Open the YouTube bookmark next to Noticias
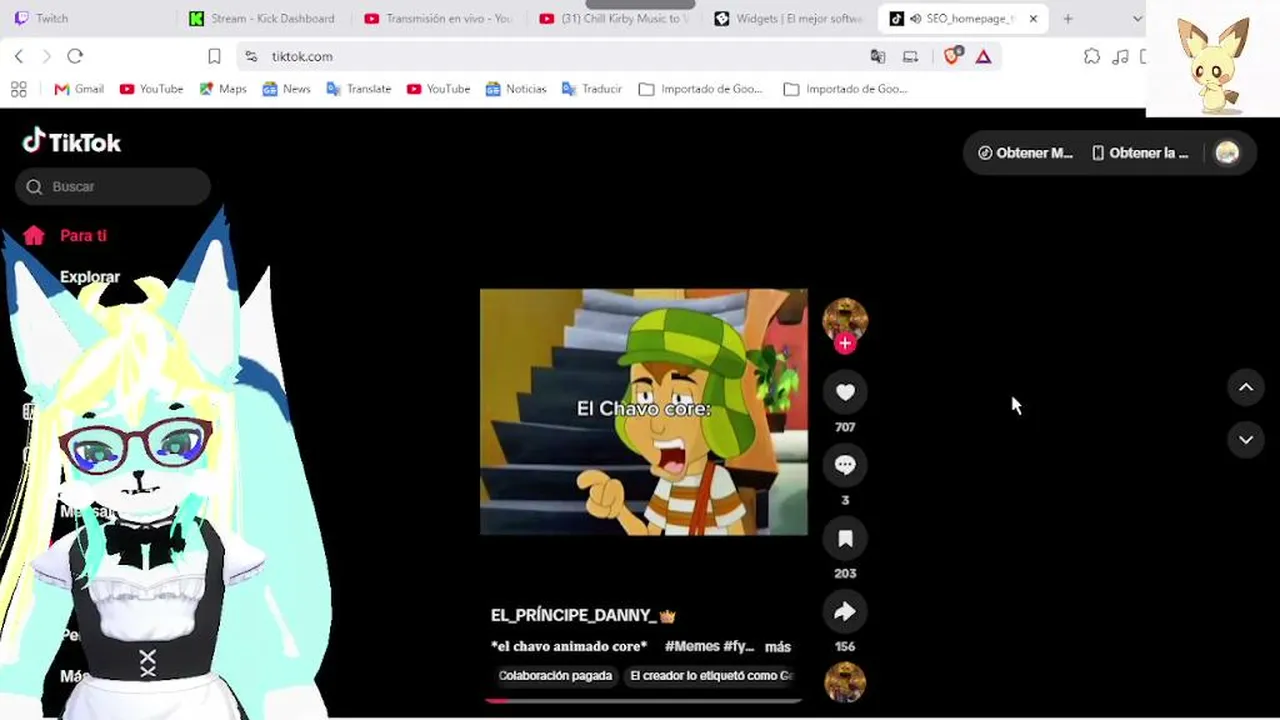 pyautogui.click(x=438, y=89)
